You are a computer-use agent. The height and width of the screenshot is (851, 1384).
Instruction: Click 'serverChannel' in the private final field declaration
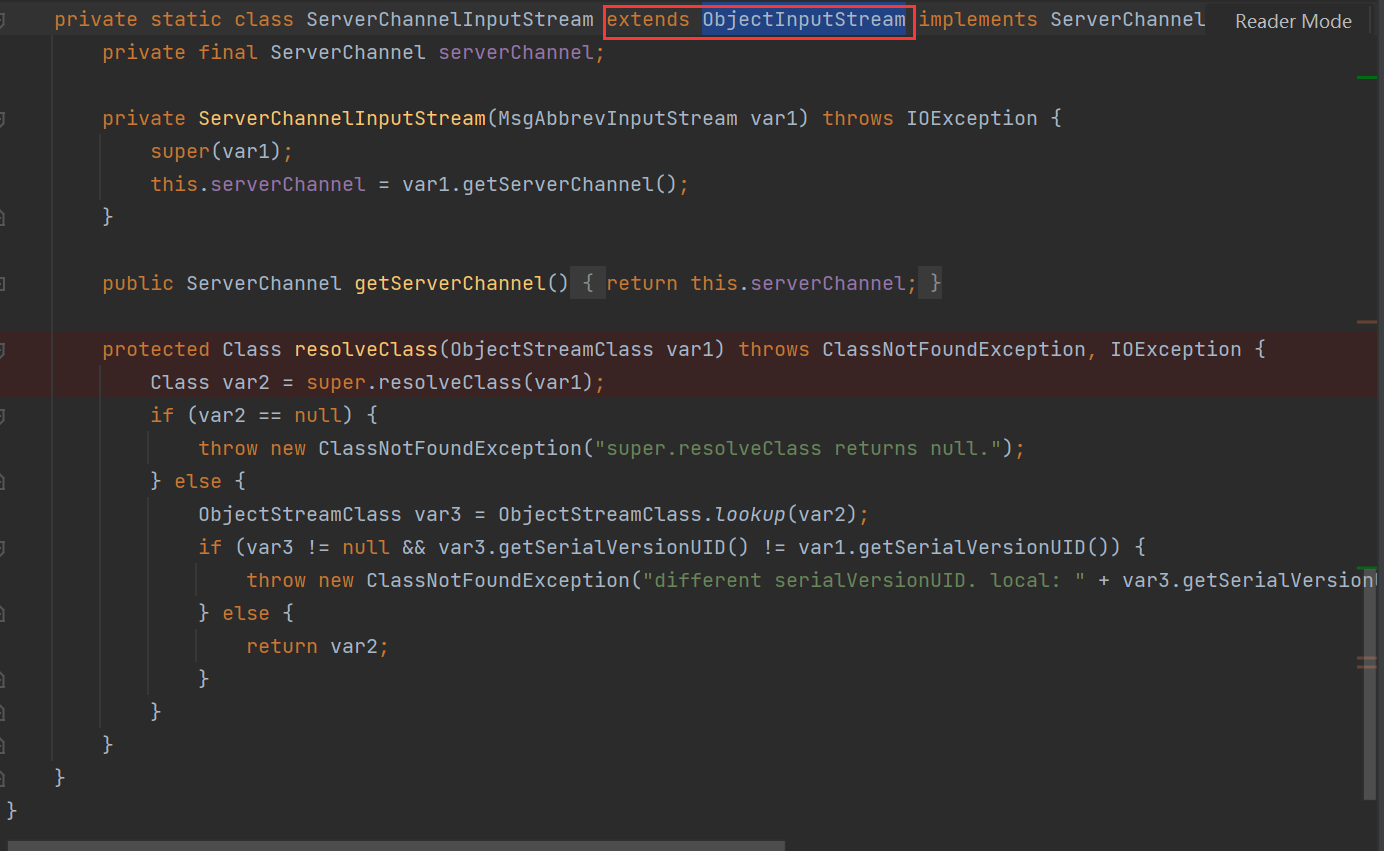[515, 52]
